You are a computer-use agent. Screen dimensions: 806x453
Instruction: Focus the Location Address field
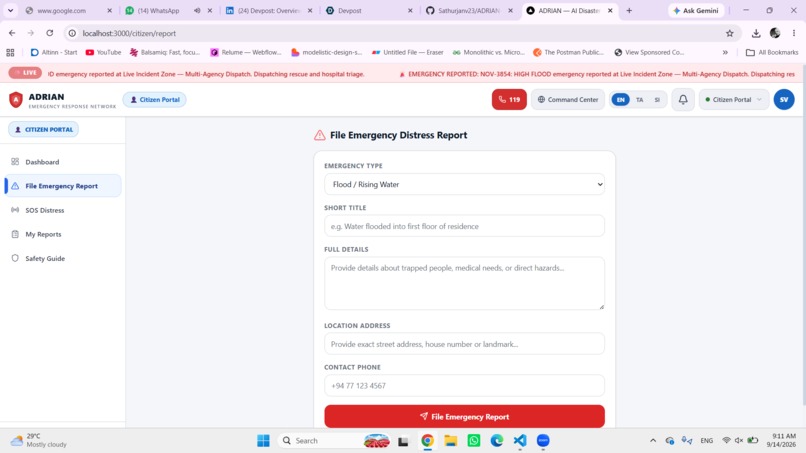tap(464, 344)
